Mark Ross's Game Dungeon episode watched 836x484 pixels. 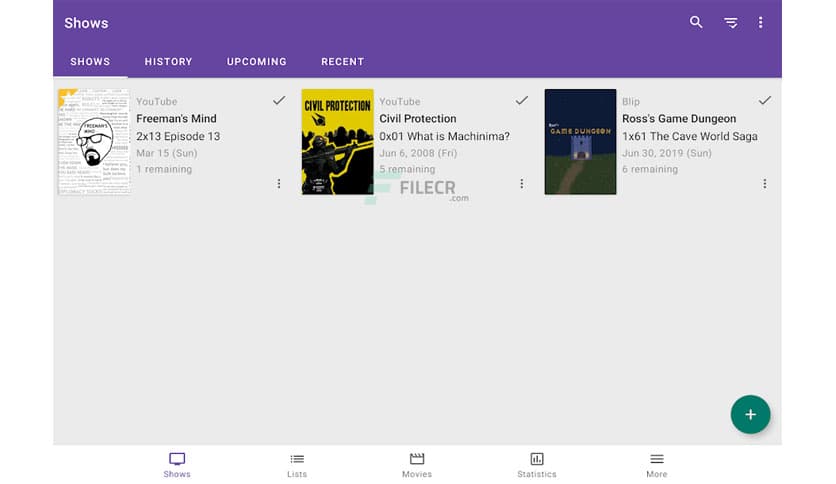[764, 101]
